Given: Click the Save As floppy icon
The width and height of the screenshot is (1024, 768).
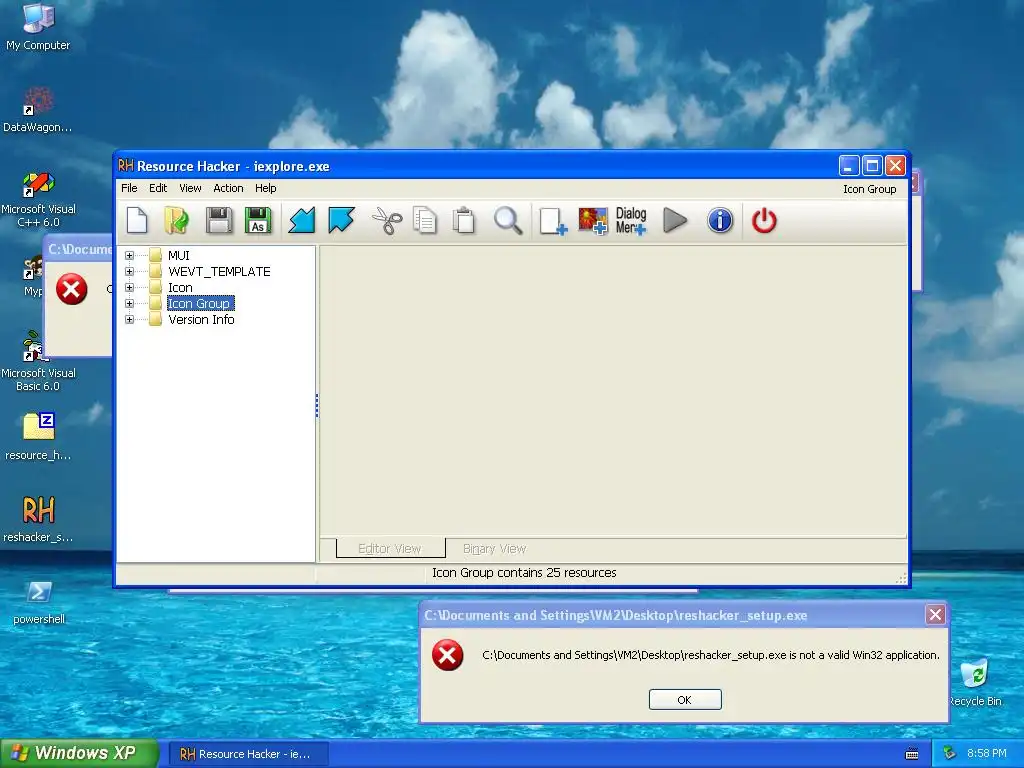Looking at the screenshot, I should click(x=258, y=220).
